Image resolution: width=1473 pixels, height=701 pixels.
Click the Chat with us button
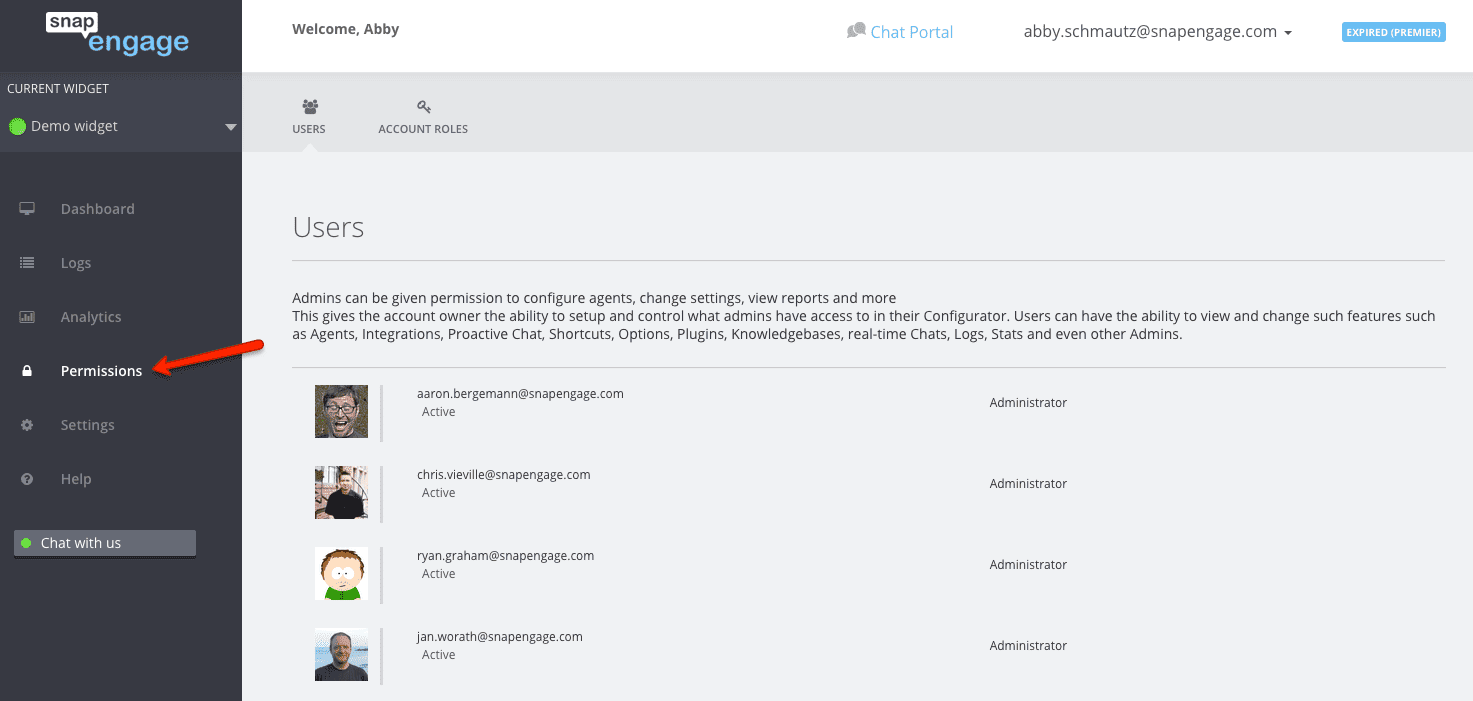(x=105, y=543)
